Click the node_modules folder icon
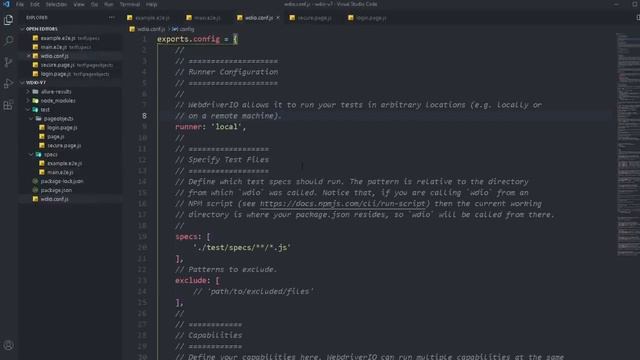 tap(36, 100)
